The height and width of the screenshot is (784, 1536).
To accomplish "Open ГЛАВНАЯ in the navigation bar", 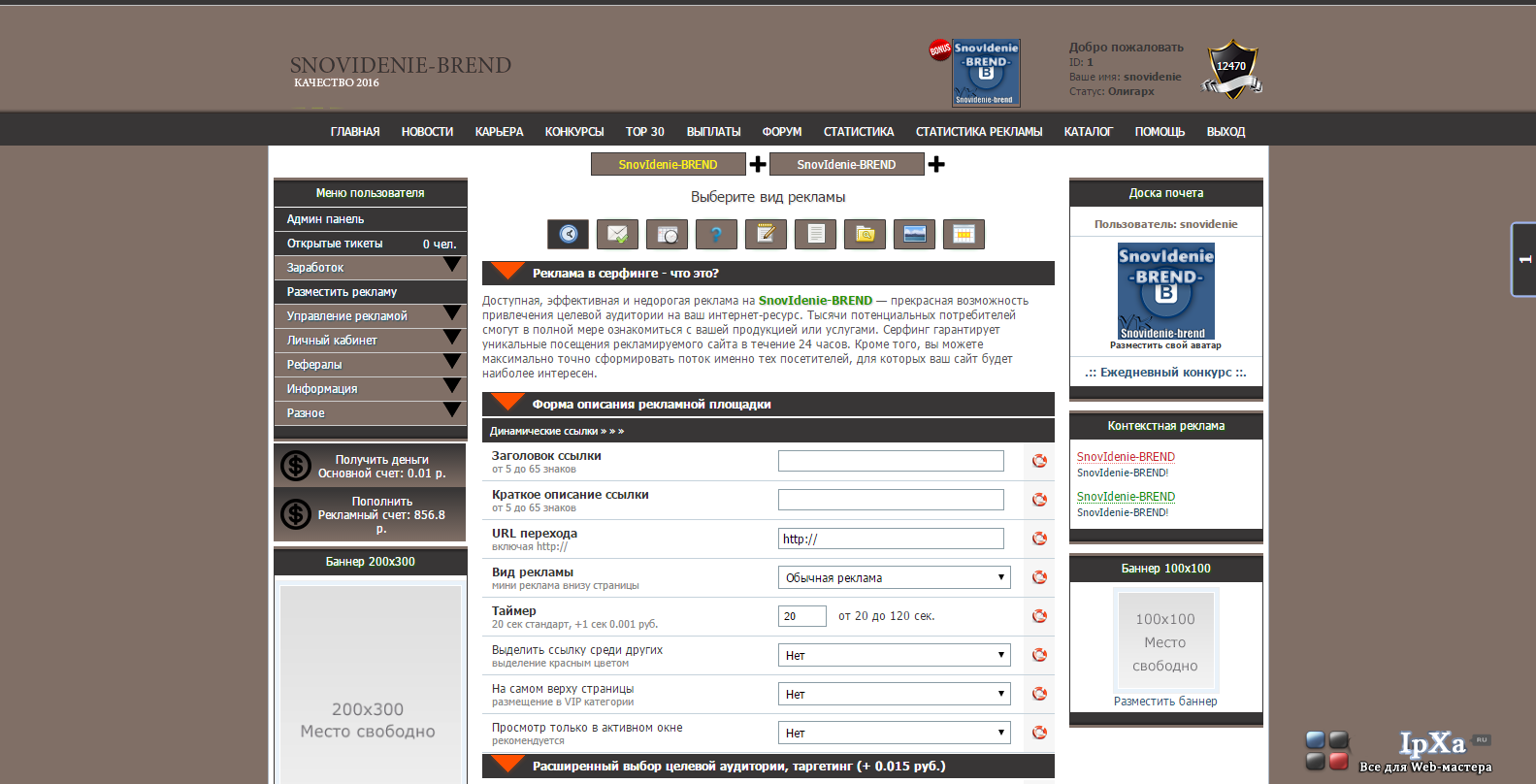I will pos(355,132).
